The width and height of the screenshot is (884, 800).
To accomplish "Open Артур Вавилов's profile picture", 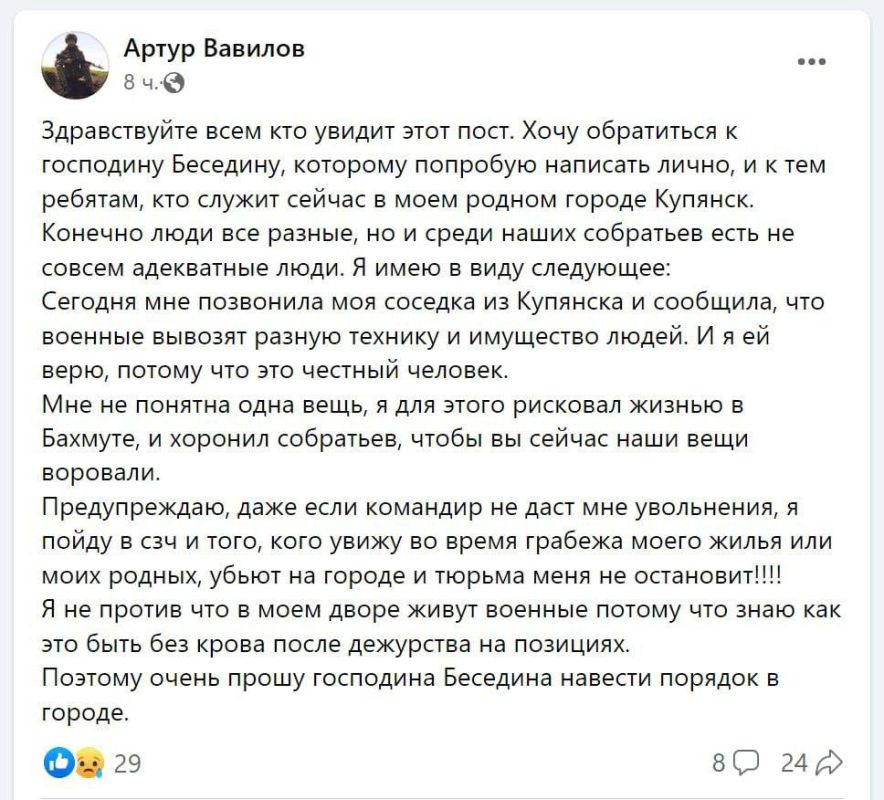I will coord(75,65).
